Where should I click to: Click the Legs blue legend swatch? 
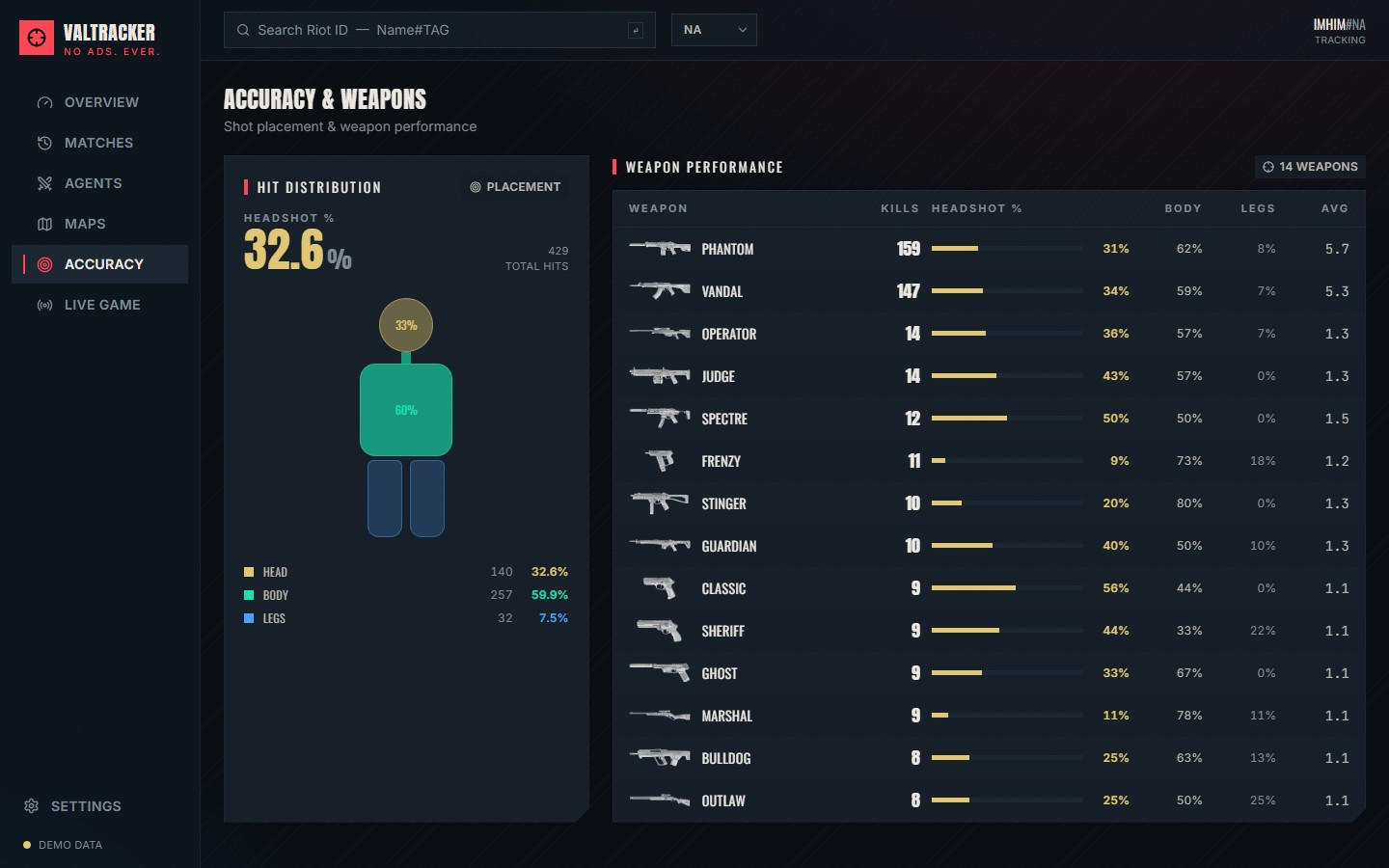249,618
